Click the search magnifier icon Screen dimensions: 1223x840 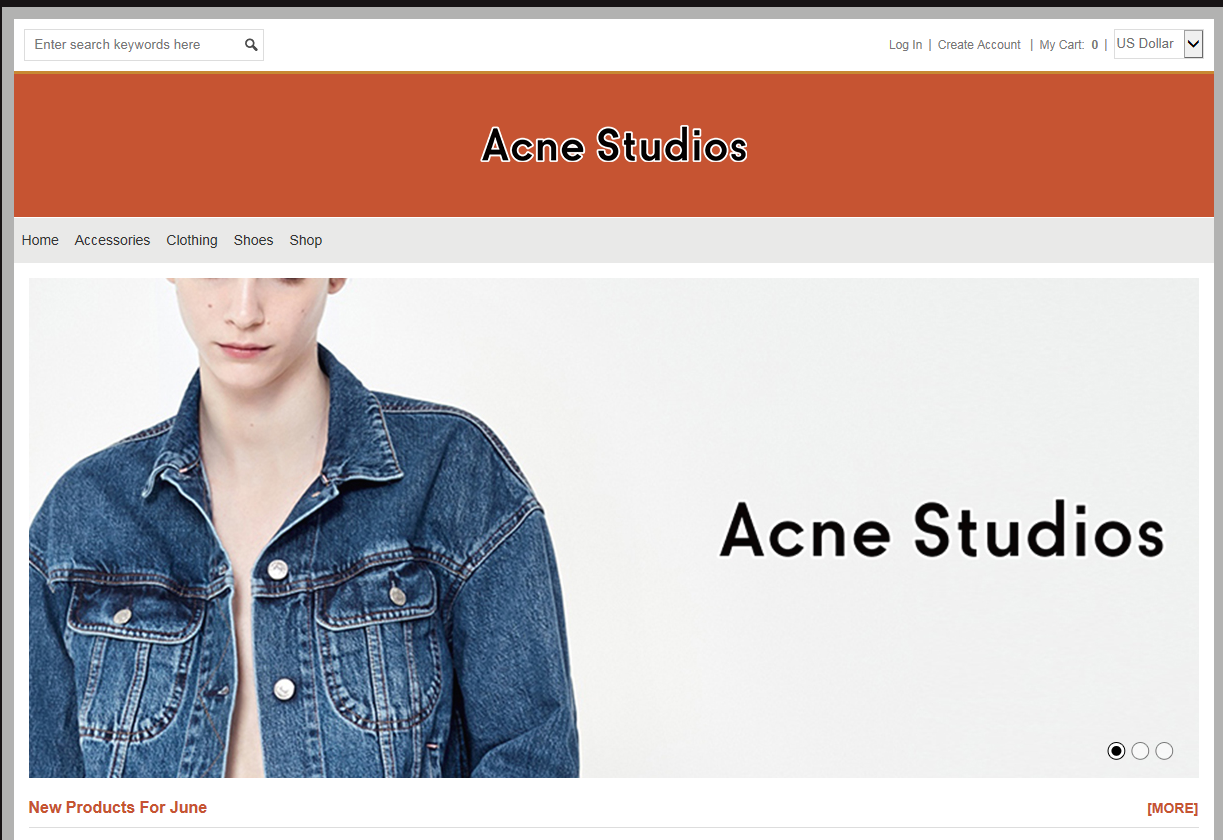pyautogui.click(x=251, y=45)
